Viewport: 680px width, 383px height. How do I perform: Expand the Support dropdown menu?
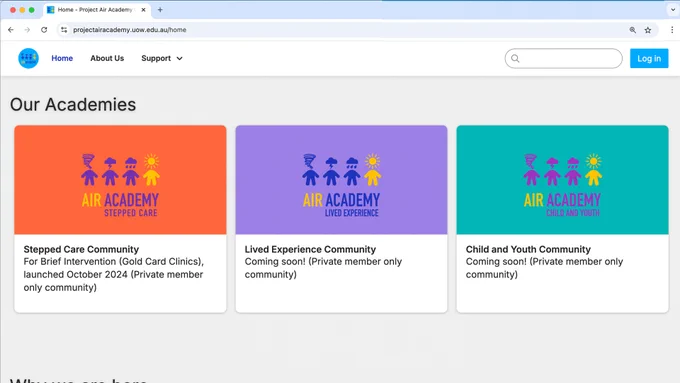coord(162,58)
